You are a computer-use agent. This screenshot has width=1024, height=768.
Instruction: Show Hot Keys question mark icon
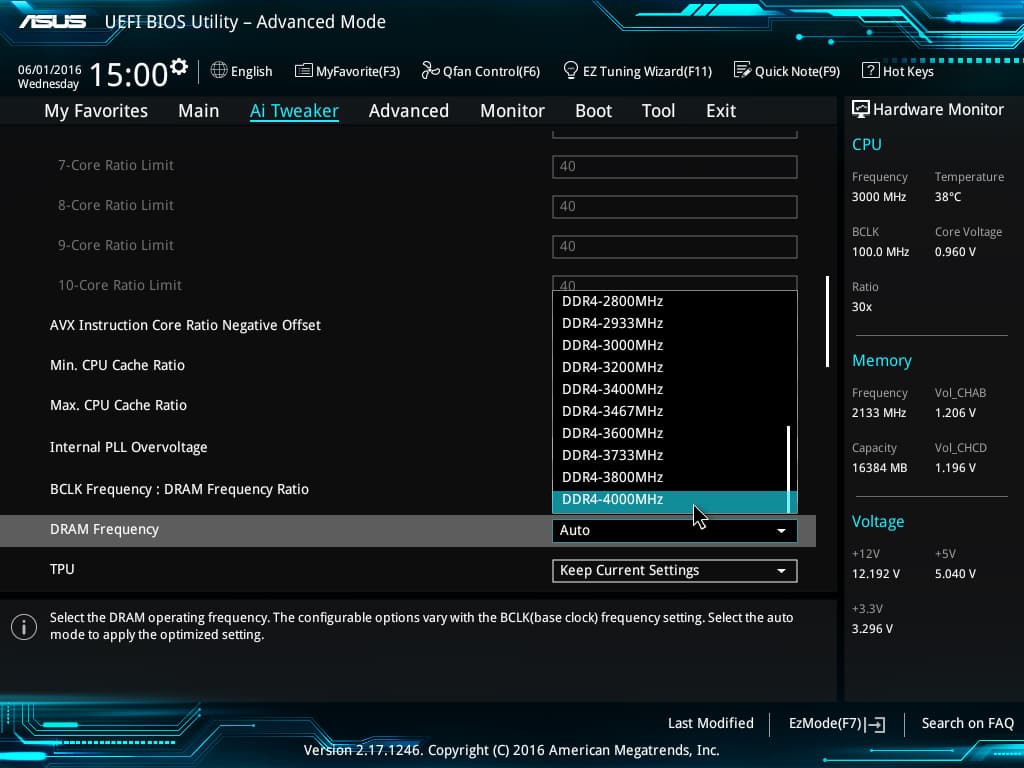click(871, 70)
